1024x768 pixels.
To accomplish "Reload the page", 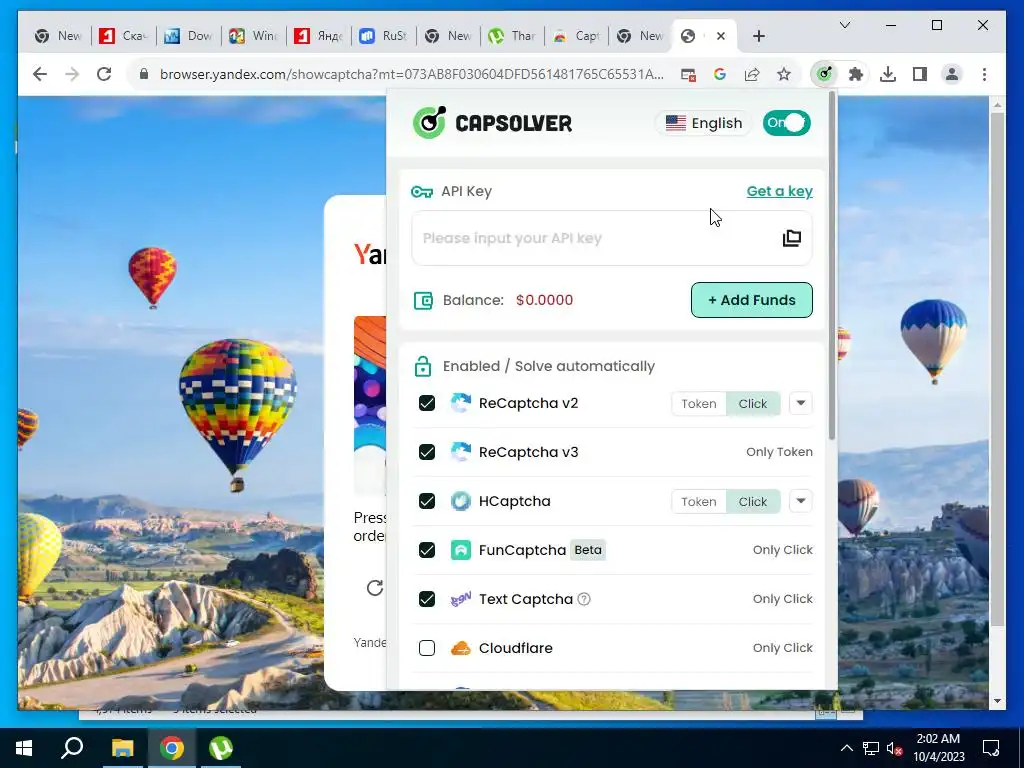I will (104, 74).
